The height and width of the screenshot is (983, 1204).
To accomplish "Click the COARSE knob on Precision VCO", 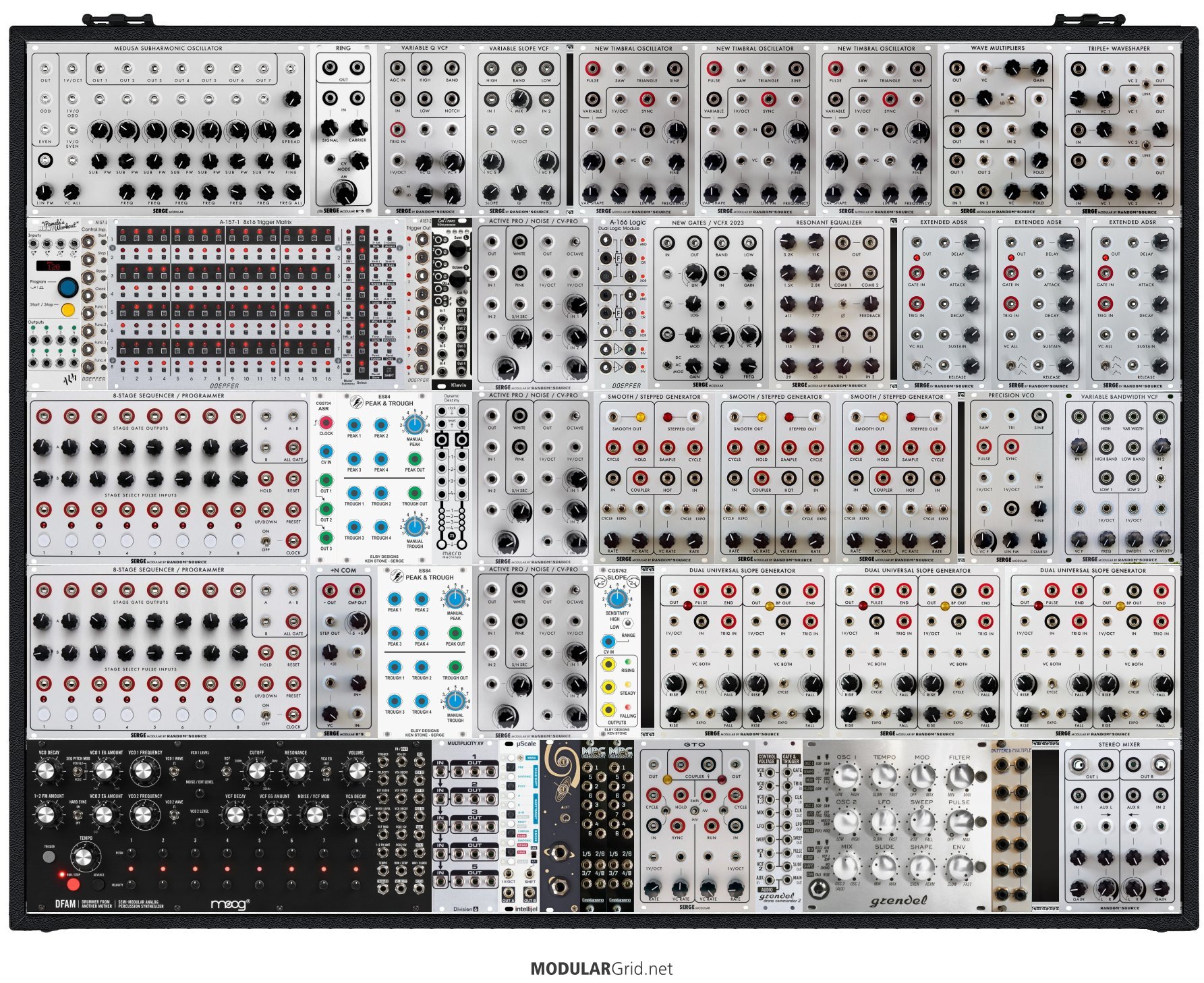I will click(x=1039, y=539).
